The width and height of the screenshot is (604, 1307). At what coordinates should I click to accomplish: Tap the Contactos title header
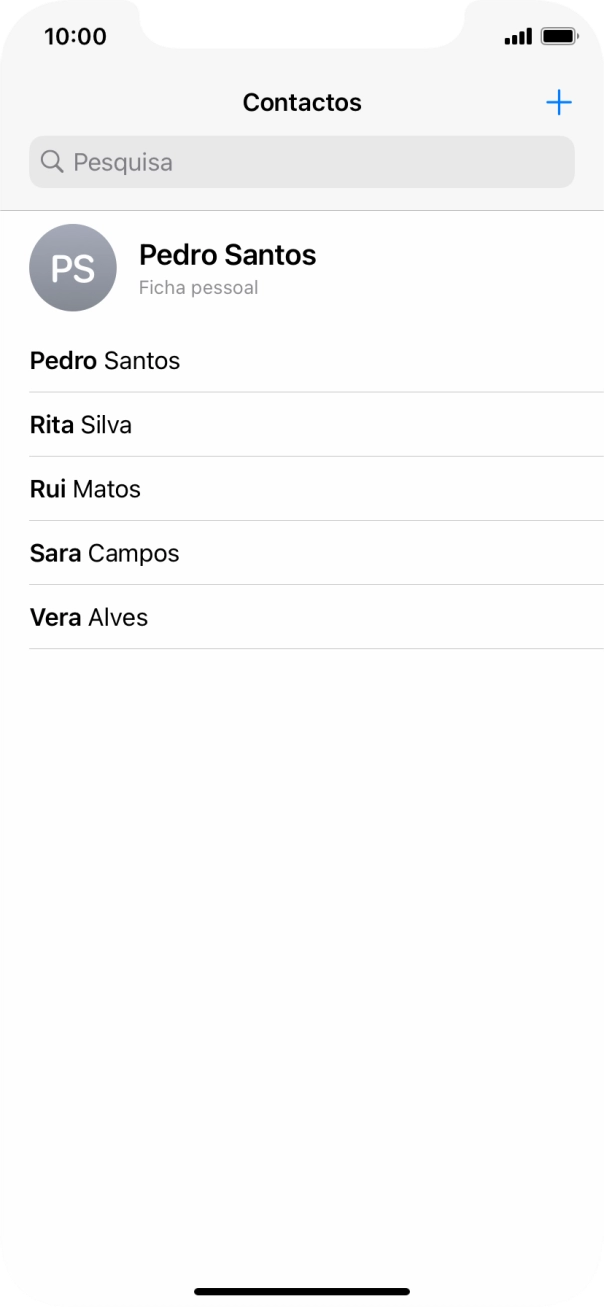point(301,102)
